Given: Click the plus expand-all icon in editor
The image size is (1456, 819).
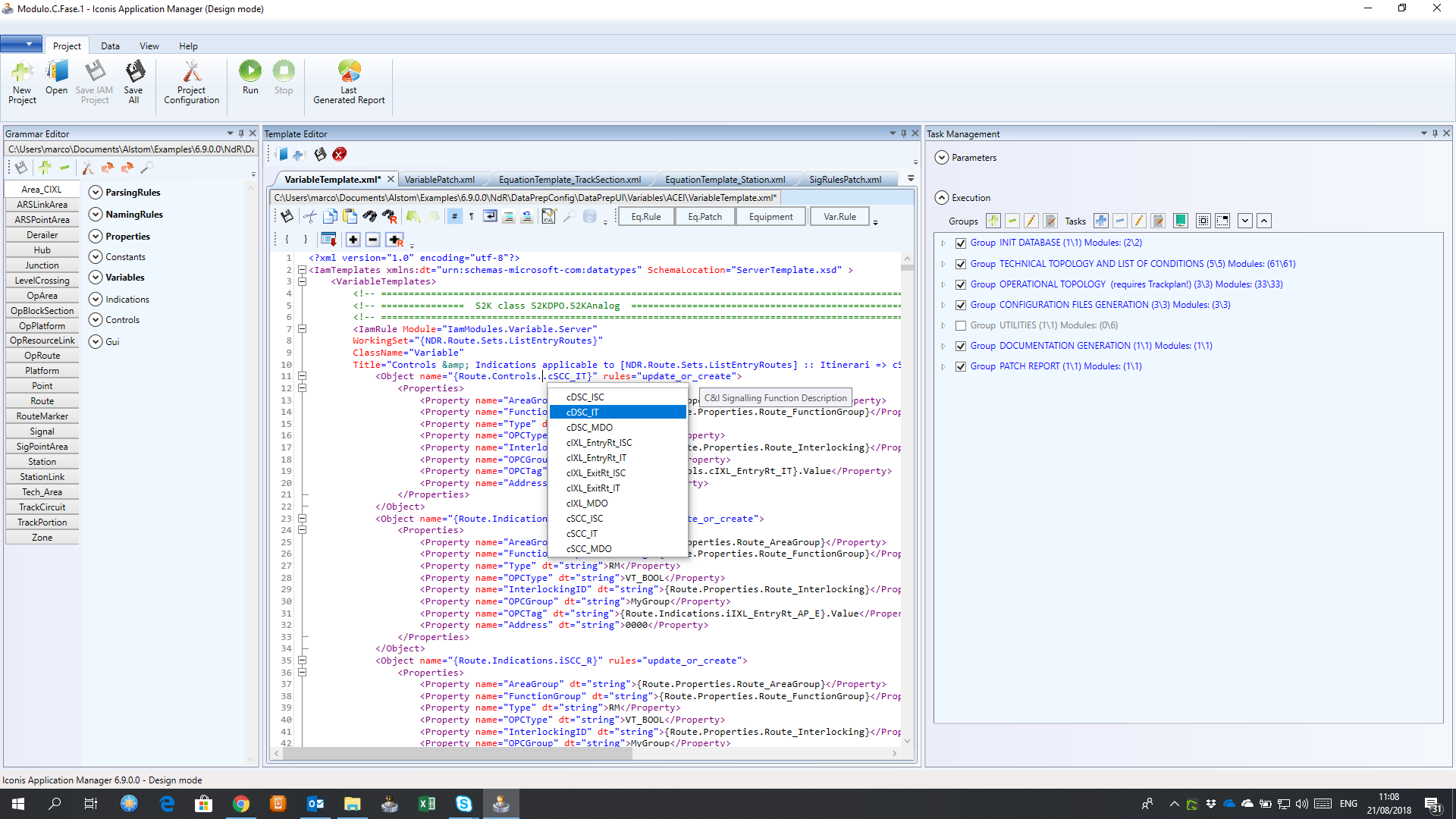Looking at the screenshot, I should (x=353, y=240).
